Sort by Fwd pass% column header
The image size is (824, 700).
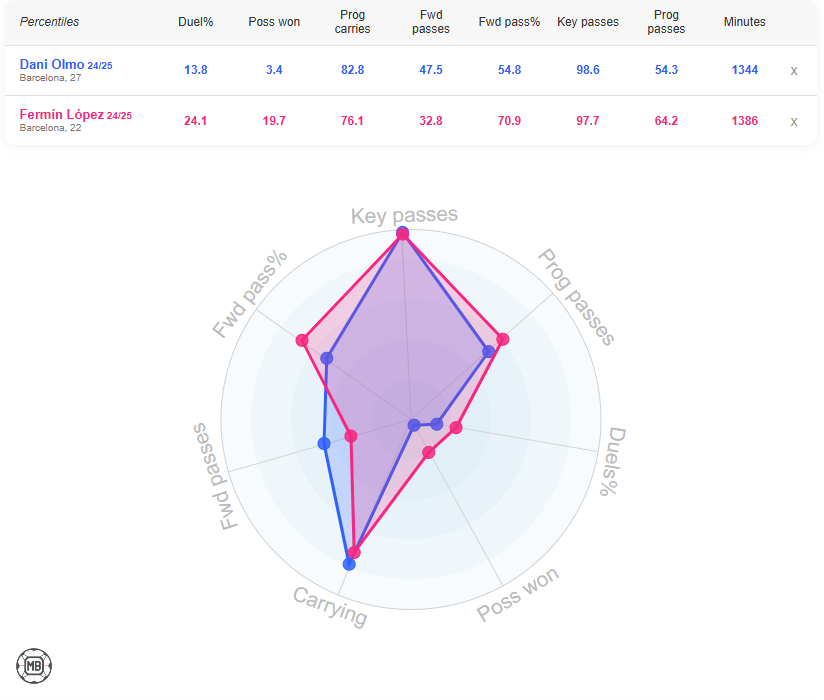click(509, 22)
